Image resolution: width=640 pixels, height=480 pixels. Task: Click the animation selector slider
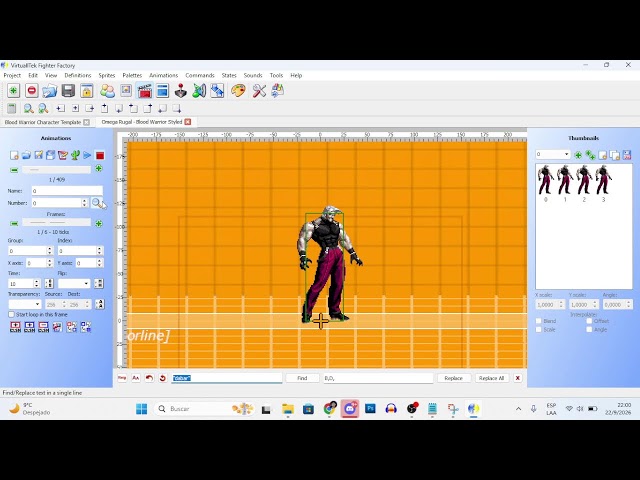point(56,169)
